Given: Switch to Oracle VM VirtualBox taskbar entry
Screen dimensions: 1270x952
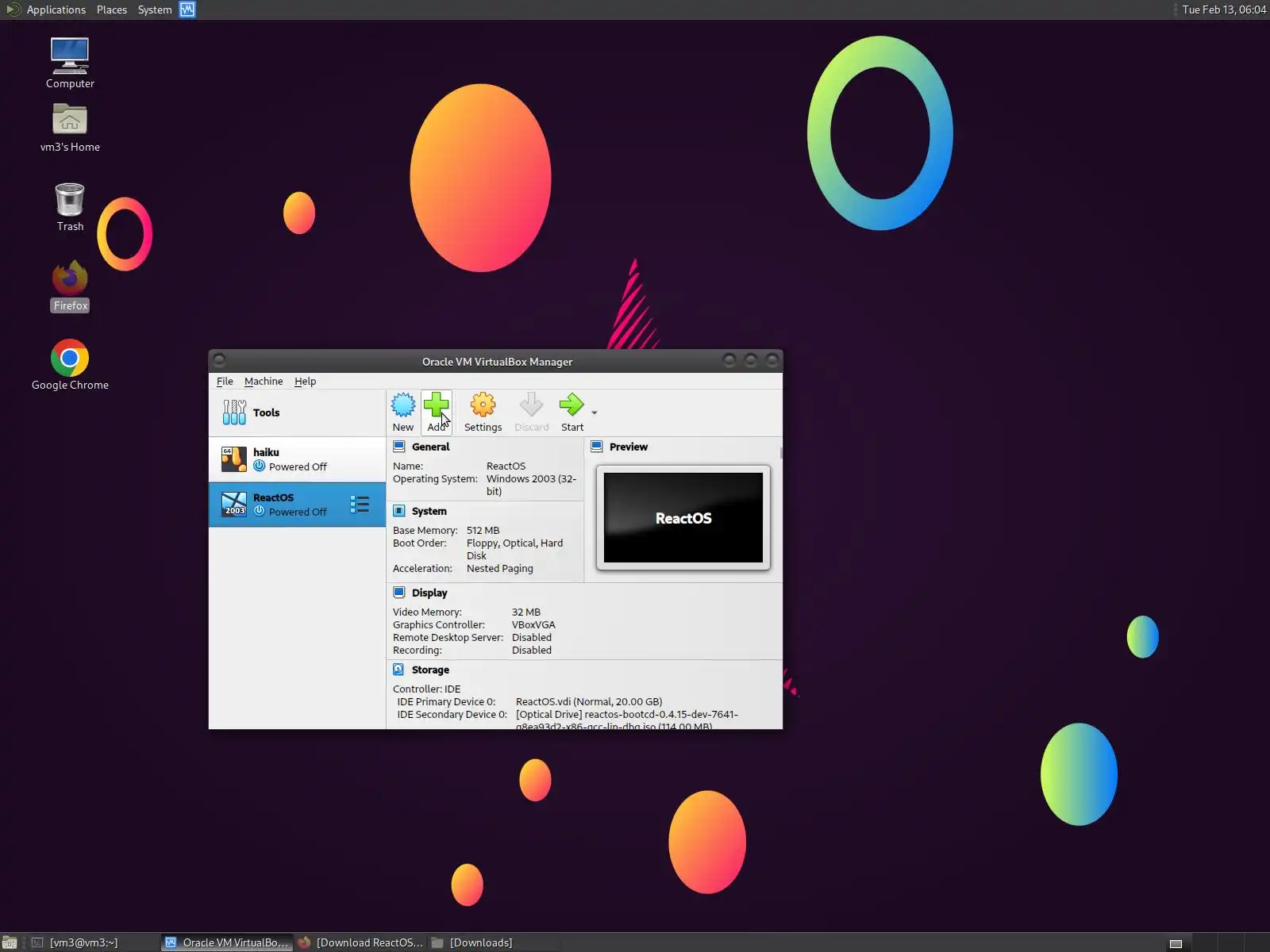Looking at the screenshot, I should point(227,942).
